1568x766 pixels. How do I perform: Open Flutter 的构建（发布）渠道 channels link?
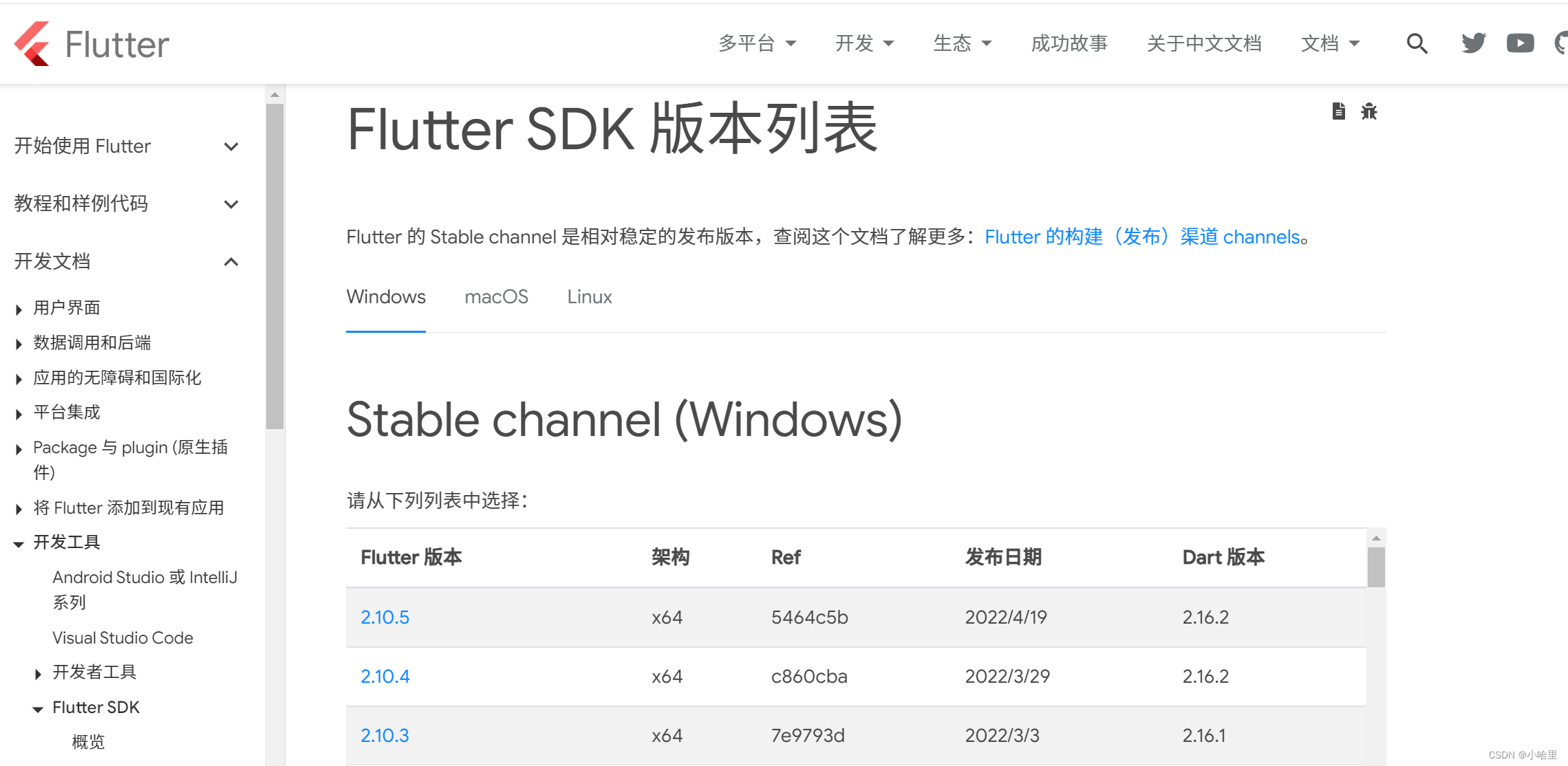pos(1142,237)
